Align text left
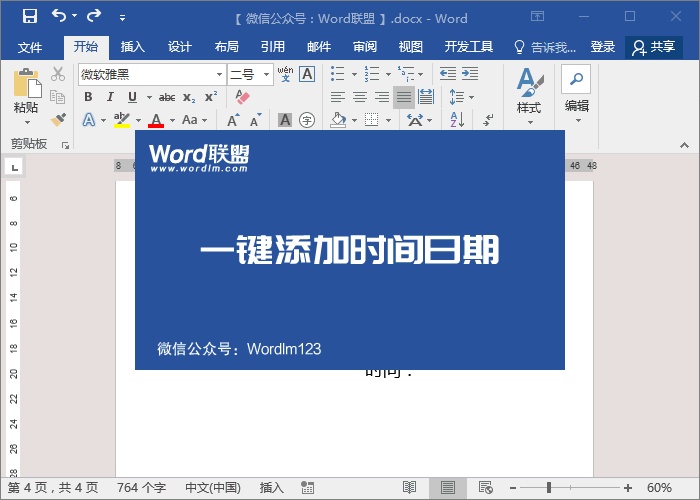The image size is (700, 500). pyautogui.click(x=338, y=97)
